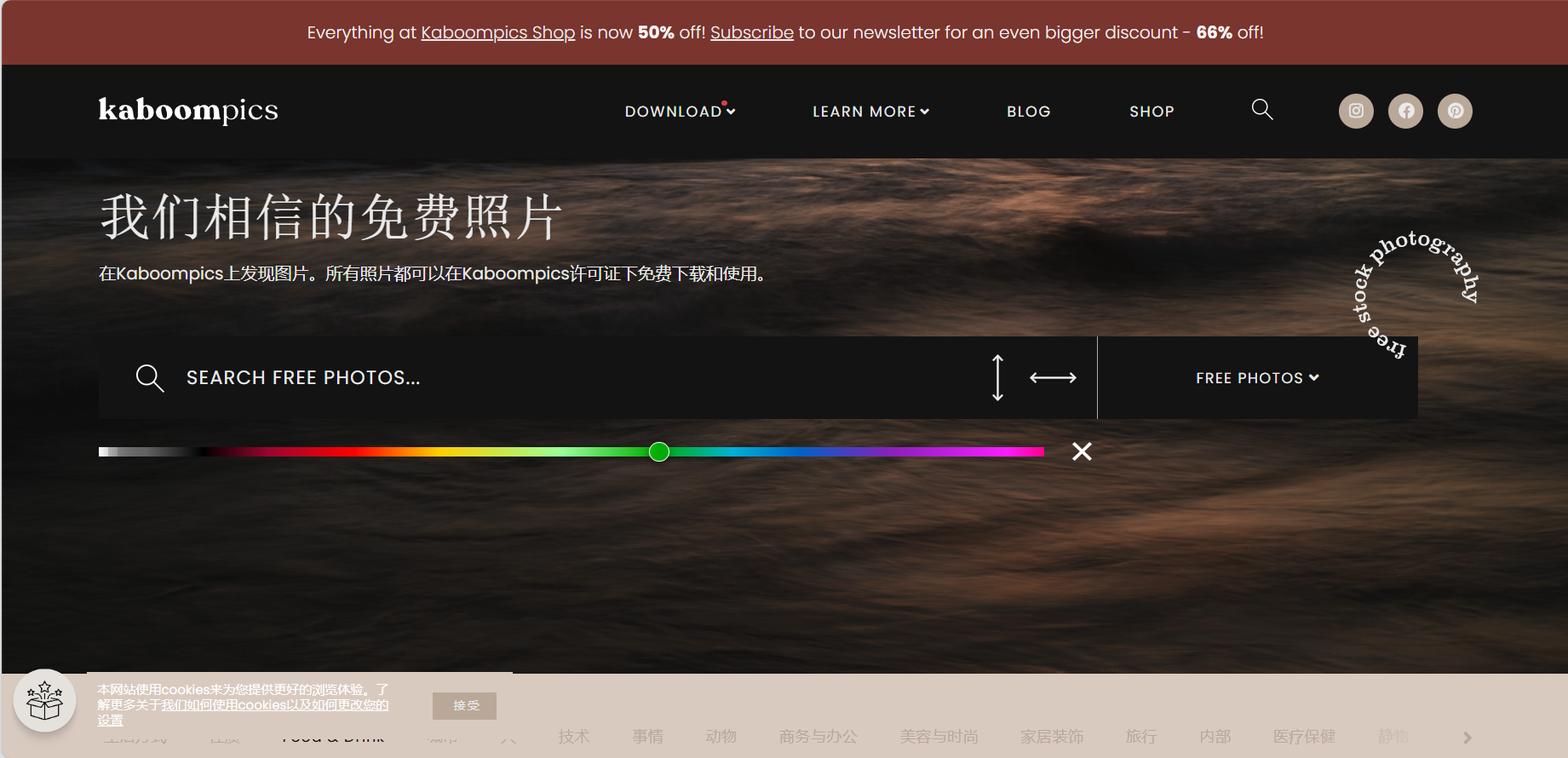Select horizontal orientation arrow filter
Image resolution: width=1568 pixels, height=758 pixels.
(x=1053, y=377)
